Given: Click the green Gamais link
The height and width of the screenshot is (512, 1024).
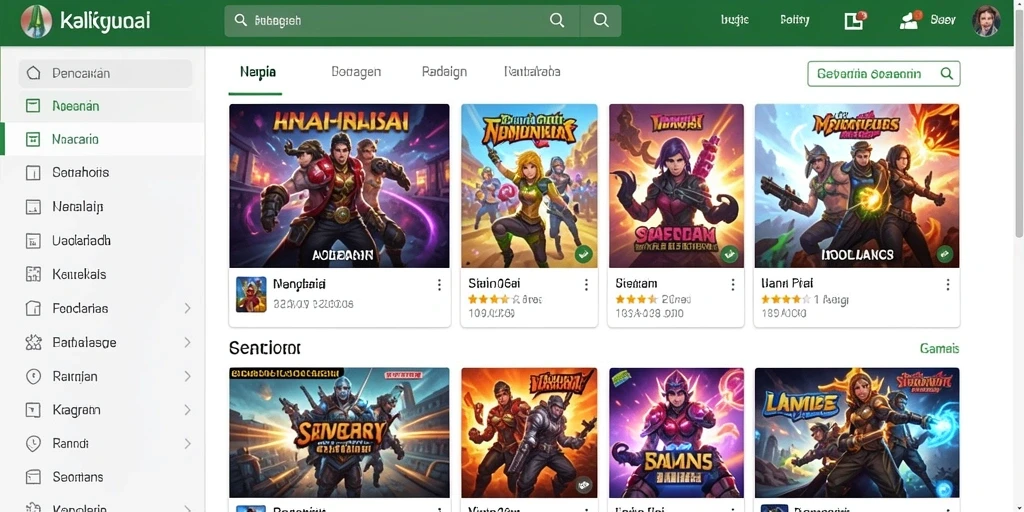Looking at the screenshot, I should (x=939, y=349).
